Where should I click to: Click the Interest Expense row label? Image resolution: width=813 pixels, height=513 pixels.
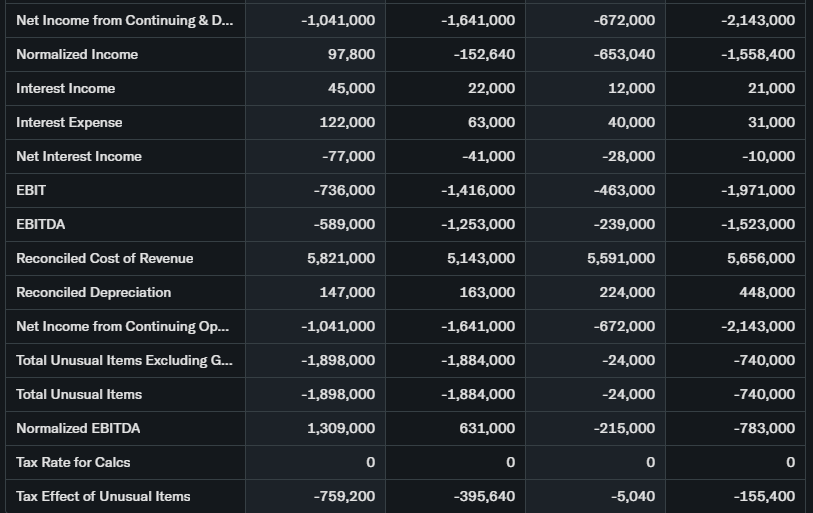(x=69, y=122)
